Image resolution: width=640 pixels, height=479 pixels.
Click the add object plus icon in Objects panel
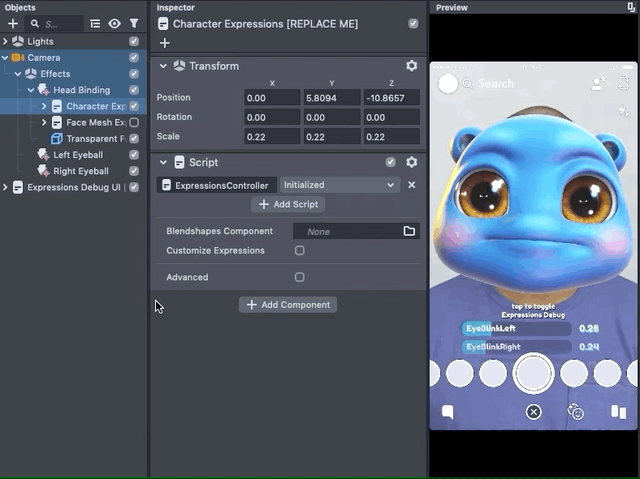click(13, 23)
